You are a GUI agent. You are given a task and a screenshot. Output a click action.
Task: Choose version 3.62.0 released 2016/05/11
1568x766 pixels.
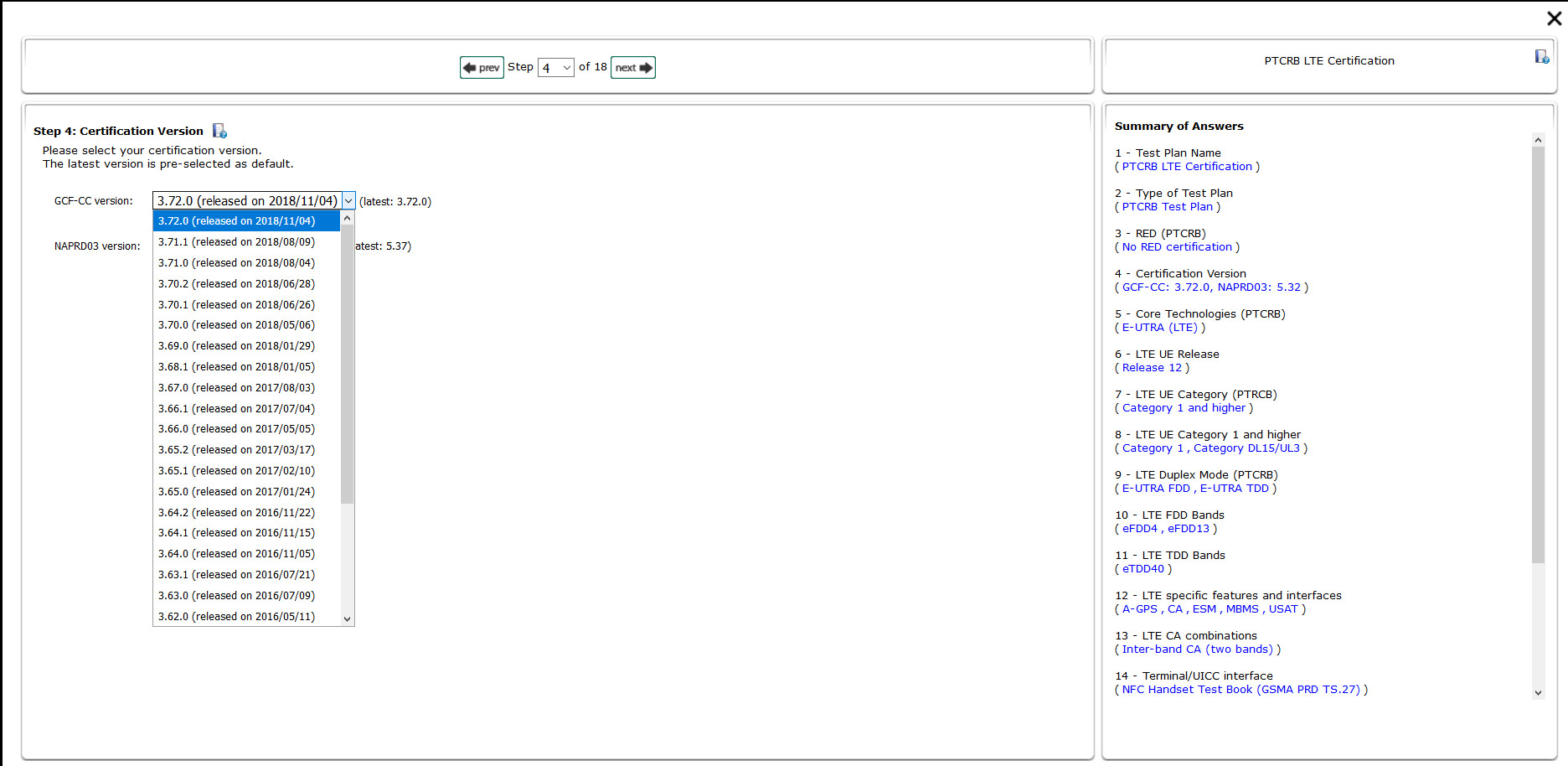coord(236,617)
